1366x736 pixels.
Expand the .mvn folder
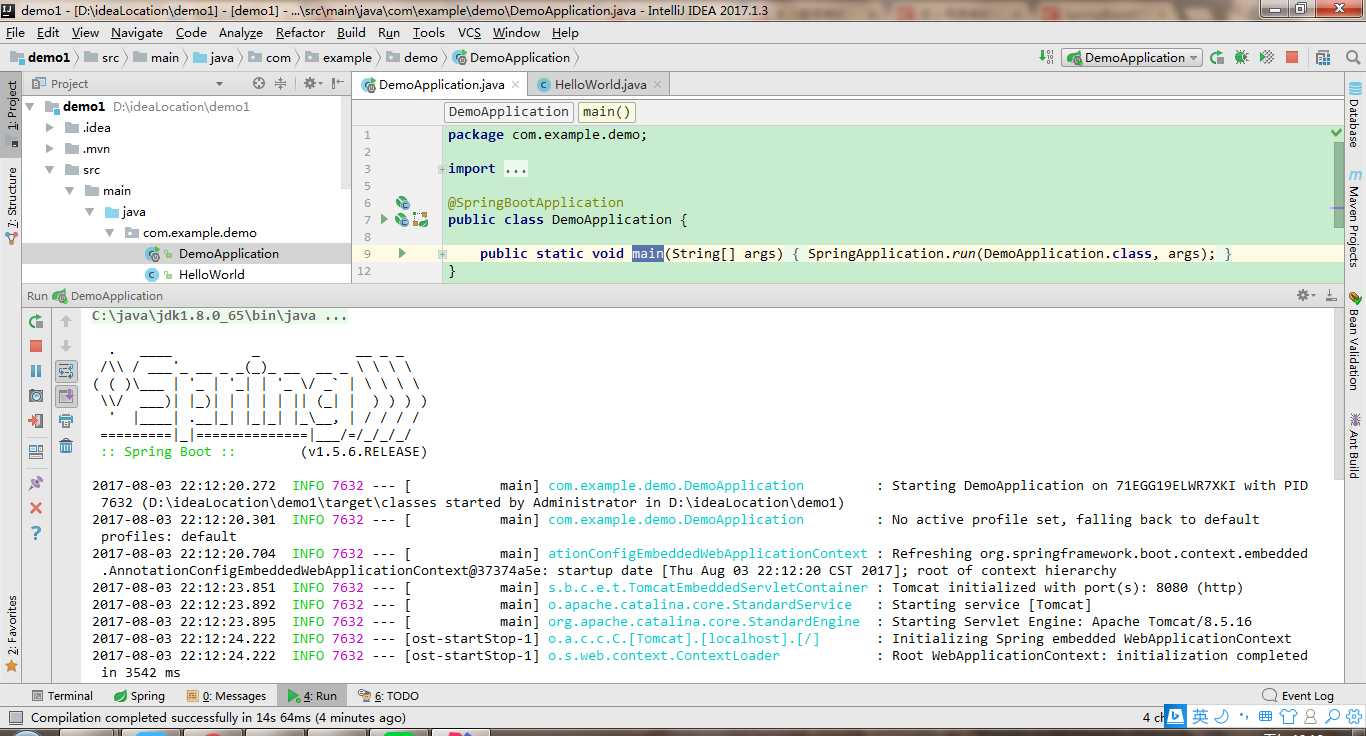tap(50, 149)
